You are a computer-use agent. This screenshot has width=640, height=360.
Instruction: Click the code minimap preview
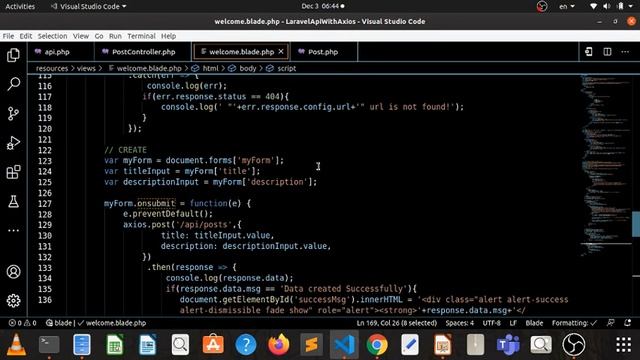pyautogui.click(x=605, y=165)
